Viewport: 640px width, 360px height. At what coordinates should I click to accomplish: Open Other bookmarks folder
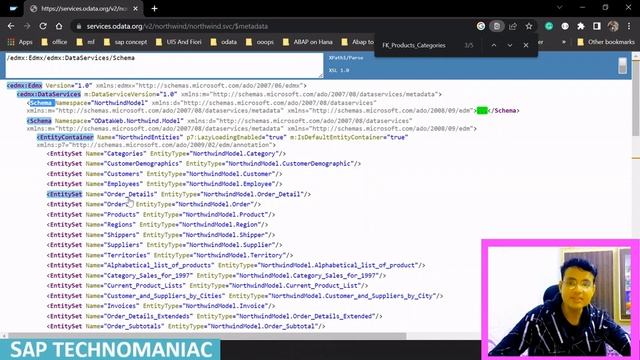606,42
